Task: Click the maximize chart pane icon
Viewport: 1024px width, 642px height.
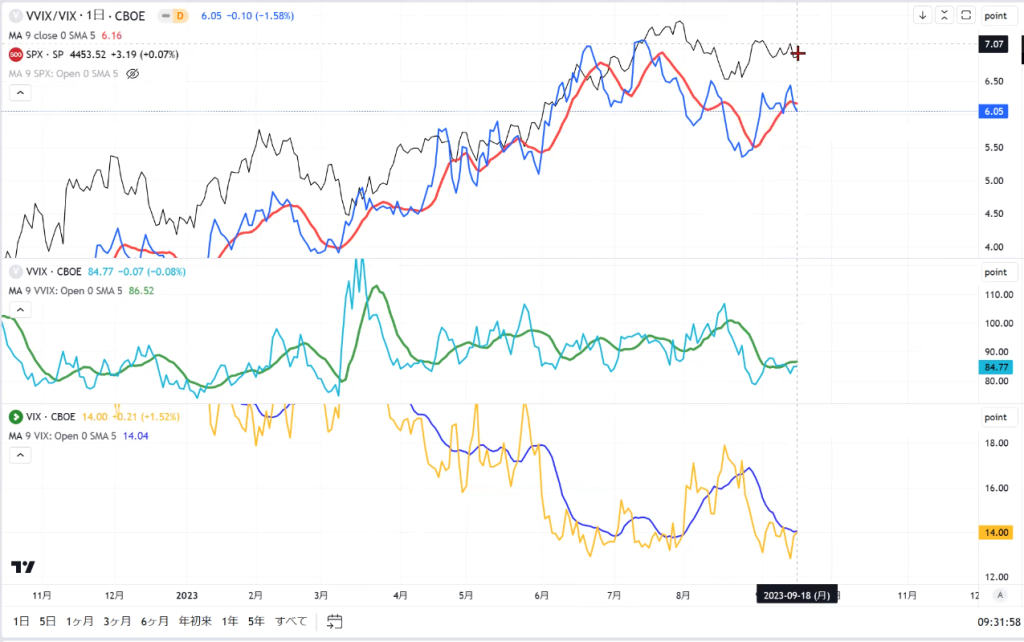Action: [x=966, y=15]
